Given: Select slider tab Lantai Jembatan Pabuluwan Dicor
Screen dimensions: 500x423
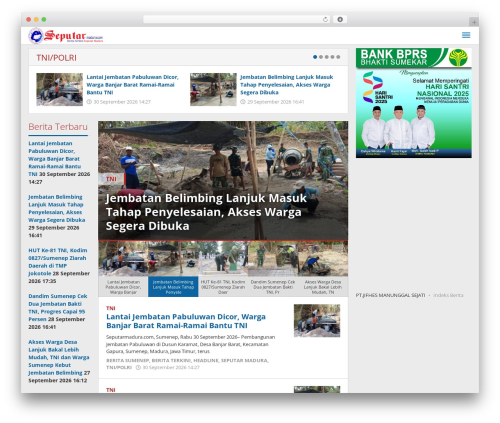Looking at the screenshot, I should (x=123, y=287).
